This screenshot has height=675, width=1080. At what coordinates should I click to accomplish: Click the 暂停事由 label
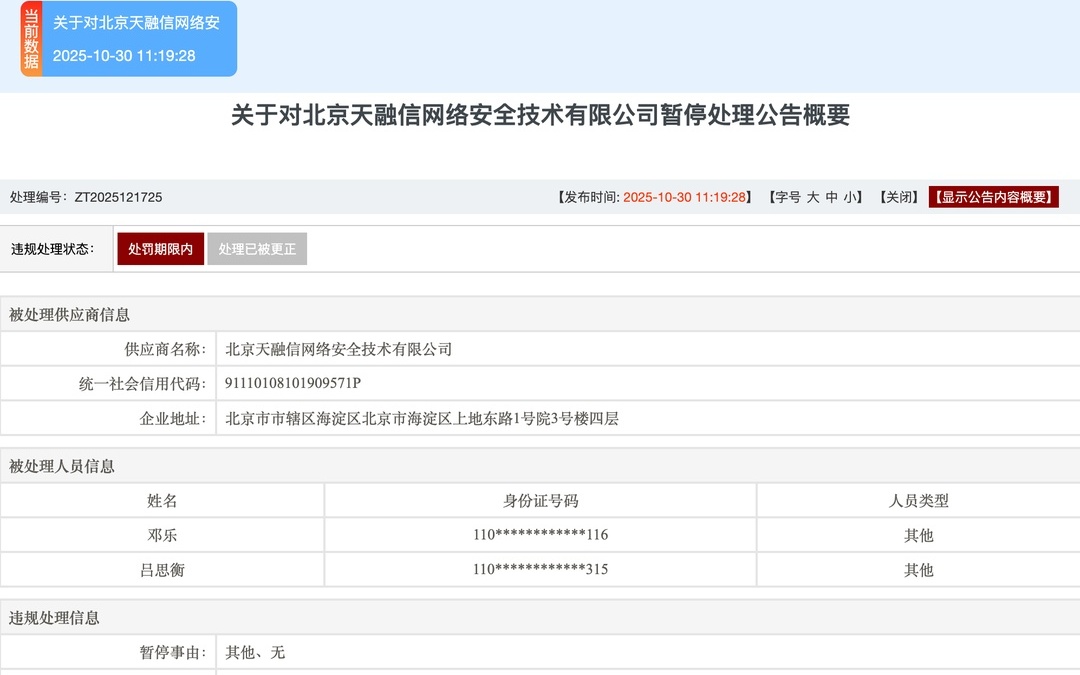click(x=173, y=652)
